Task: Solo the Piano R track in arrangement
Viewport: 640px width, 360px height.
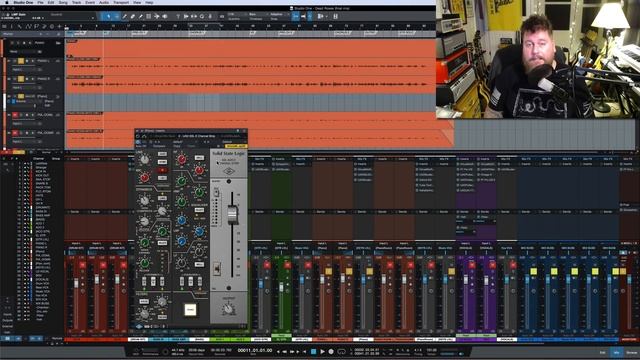Action: click(x=21, y=79)
